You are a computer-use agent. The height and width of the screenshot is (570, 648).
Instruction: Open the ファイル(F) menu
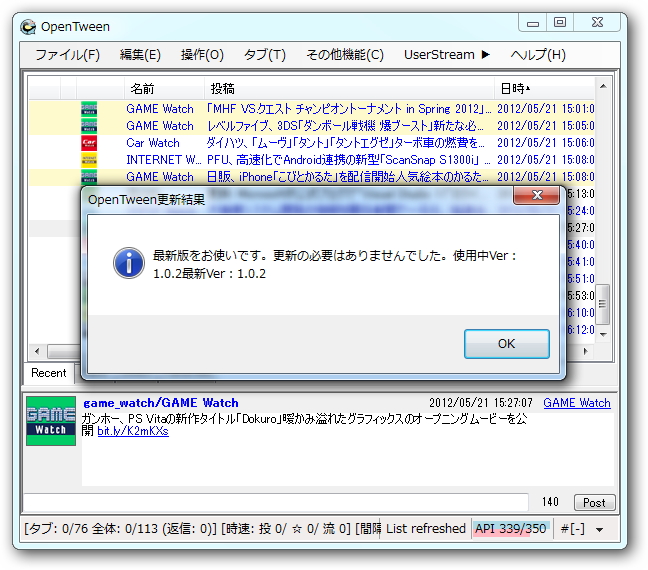click(x=67, y=55)
